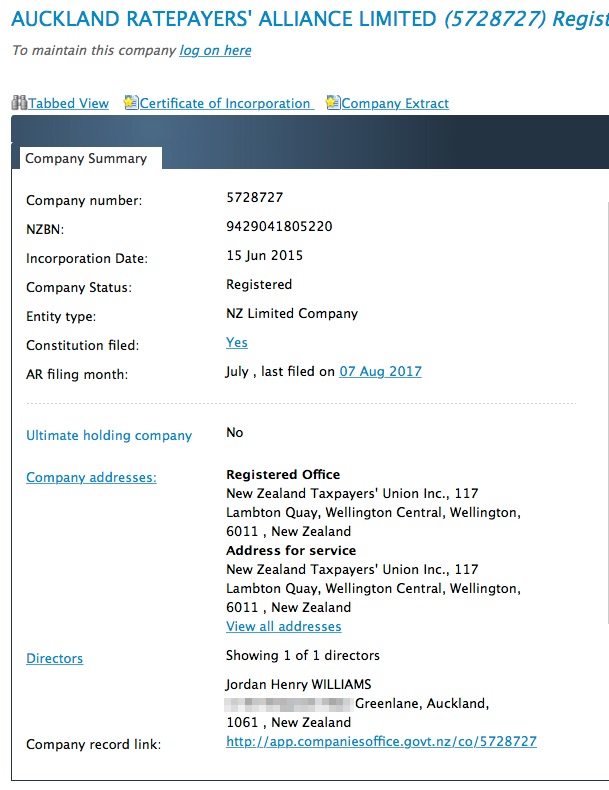
Task: Click the AR filing month label
Action: [77, 374]
